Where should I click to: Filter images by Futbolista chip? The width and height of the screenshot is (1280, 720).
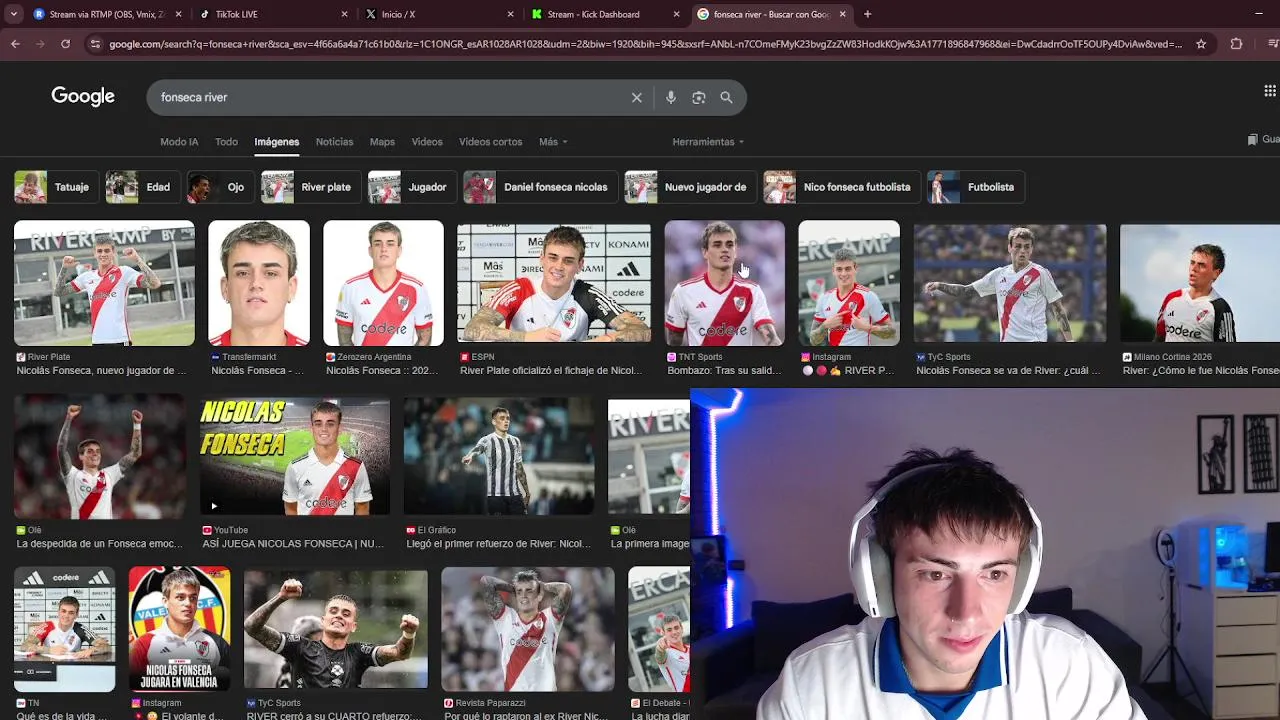tap(976, 187)
